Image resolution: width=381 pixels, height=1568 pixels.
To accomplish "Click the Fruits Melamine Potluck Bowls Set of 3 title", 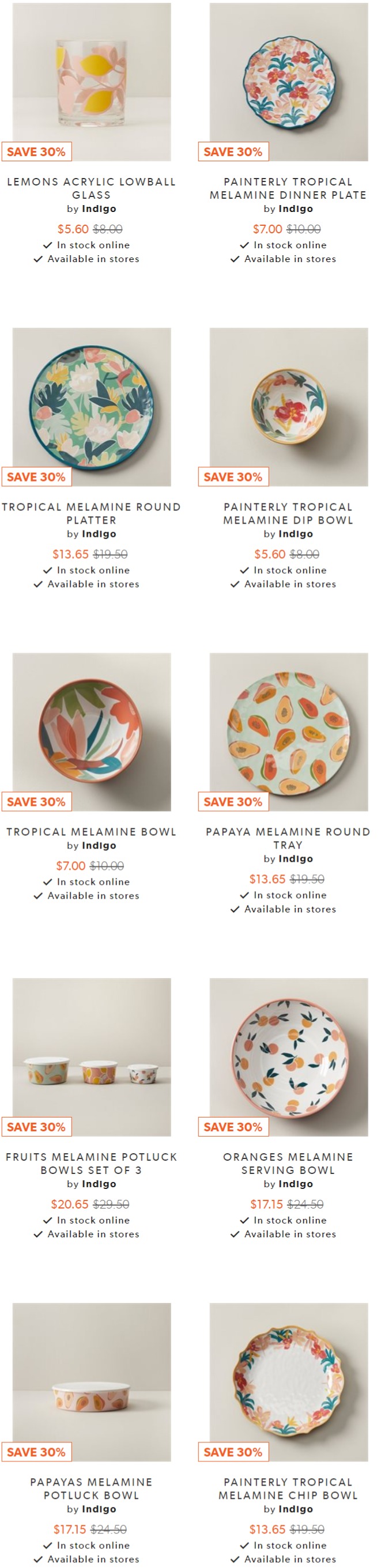I will (91, 1164).
